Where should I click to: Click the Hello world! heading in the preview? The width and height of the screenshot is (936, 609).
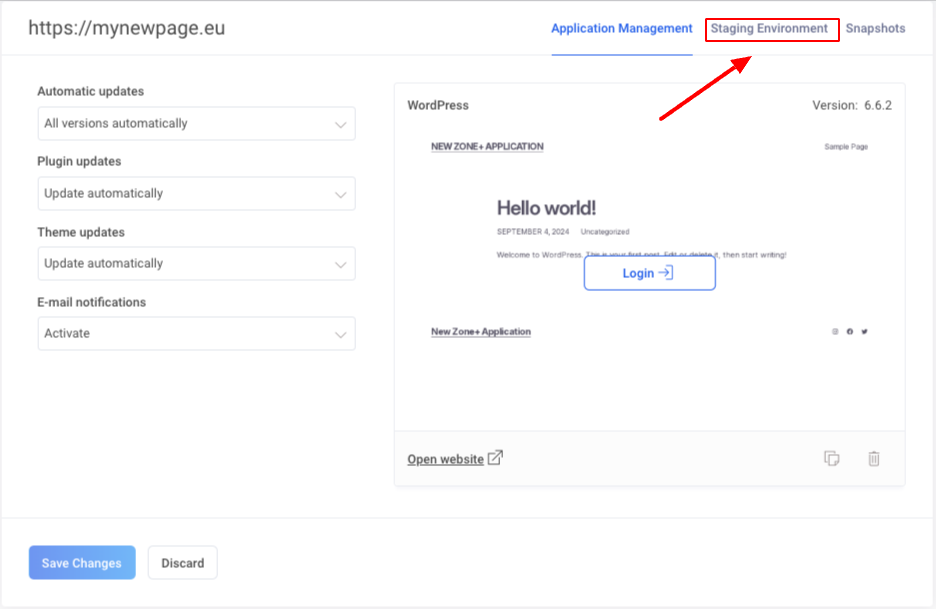546,208
